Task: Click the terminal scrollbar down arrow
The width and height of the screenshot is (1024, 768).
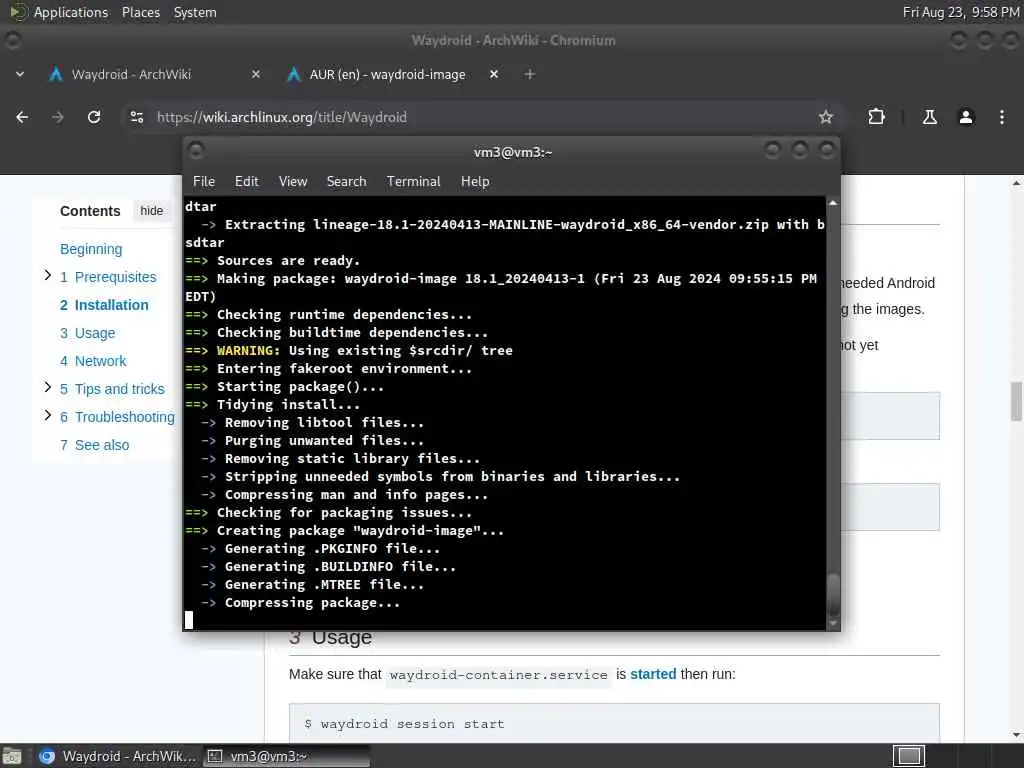Action: 833,624
